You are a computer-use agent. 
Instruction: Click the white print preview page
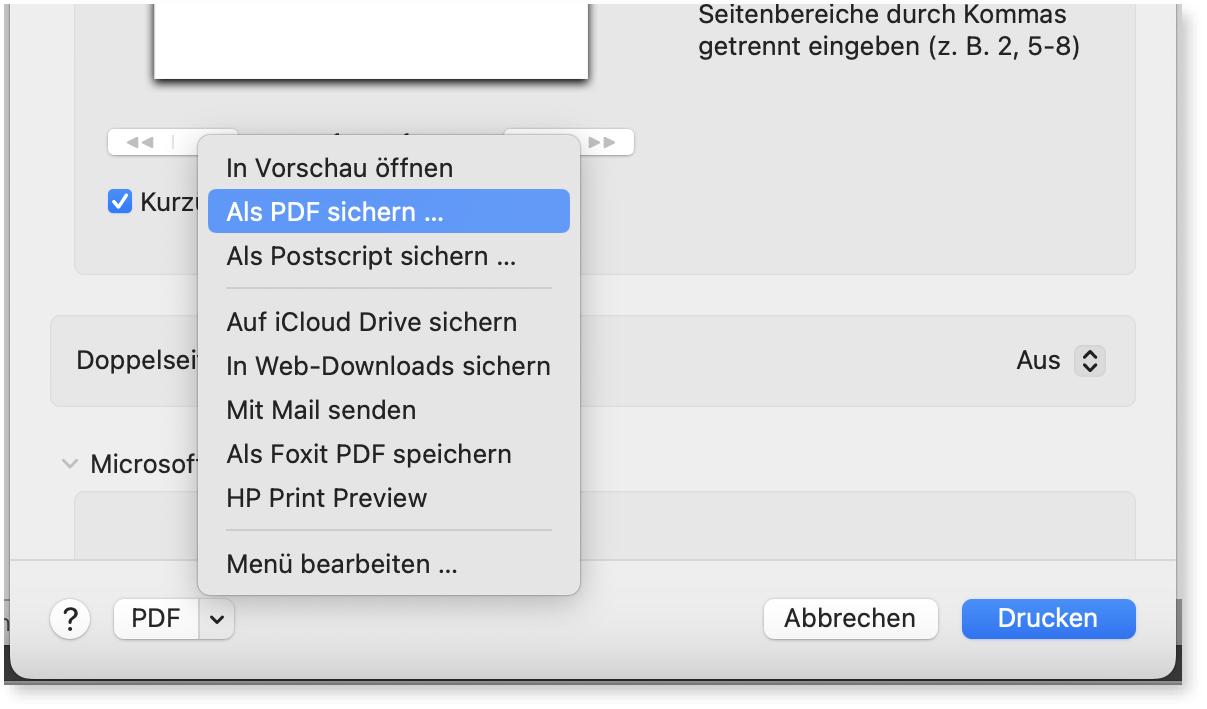tap(370, 40)
